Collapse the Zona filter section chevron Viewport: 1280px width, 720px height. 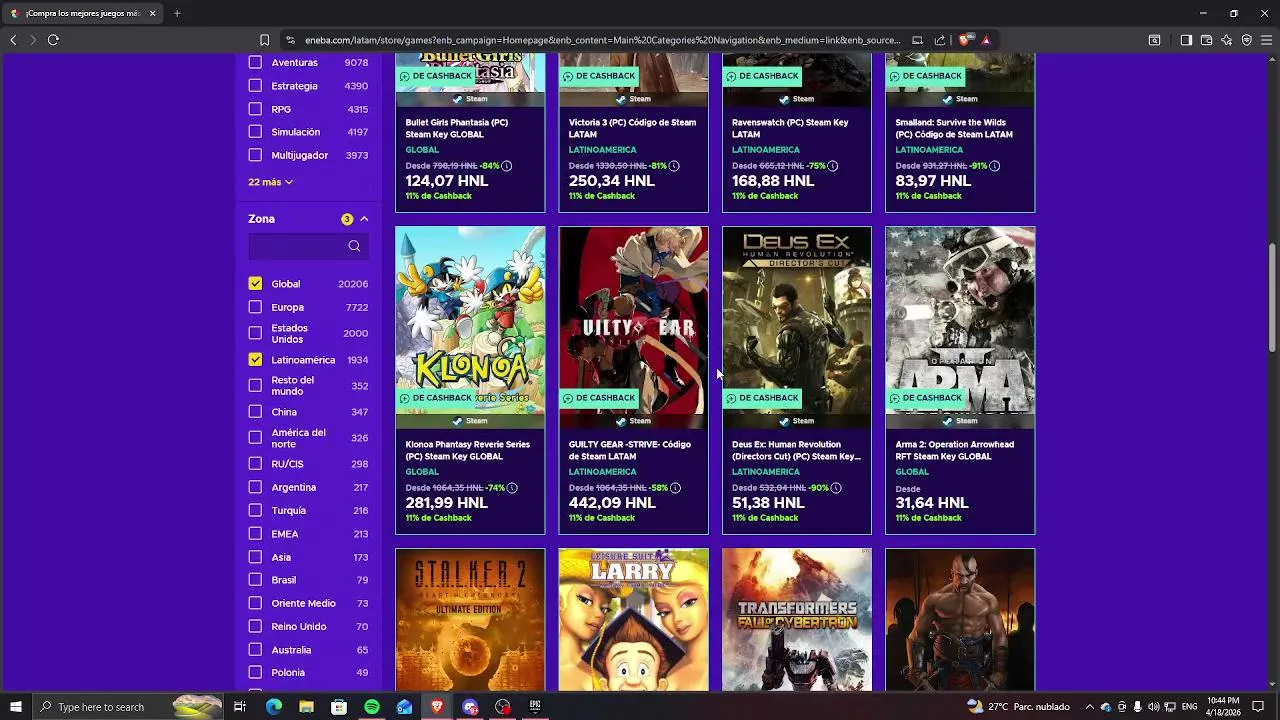pyautogui.click(x=364, y=219)
